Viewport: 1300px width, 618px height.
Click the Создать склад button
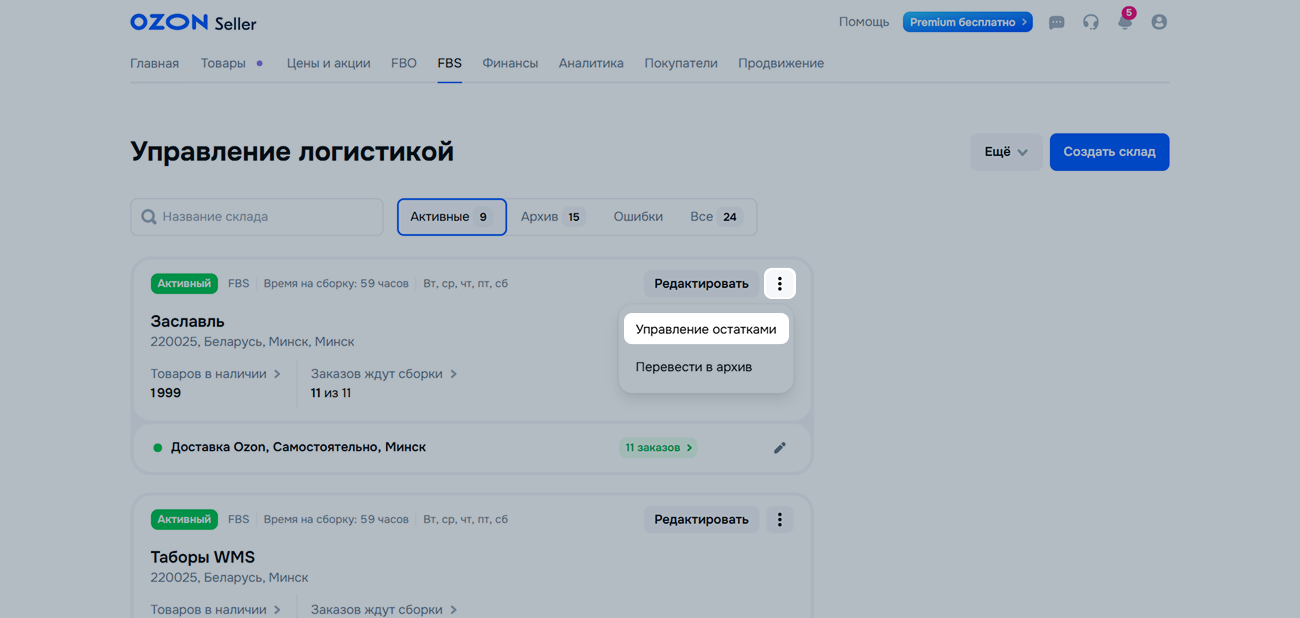tap(1109, 152)
